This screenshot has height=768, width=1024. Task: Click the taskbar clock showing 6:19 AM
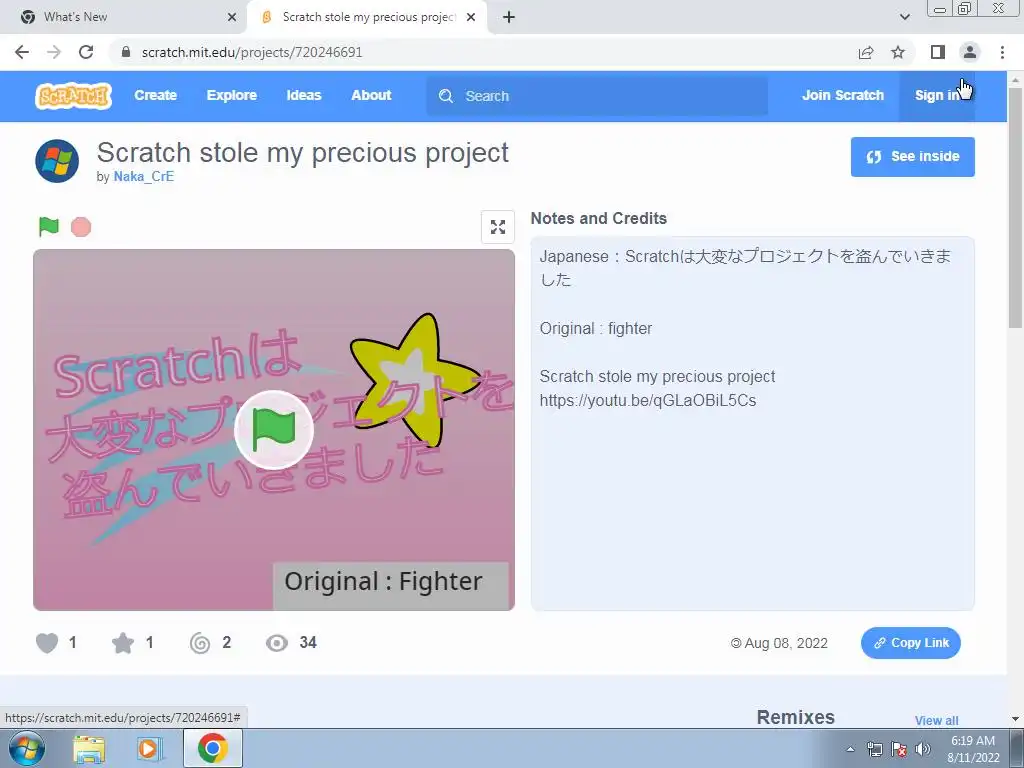973,749
